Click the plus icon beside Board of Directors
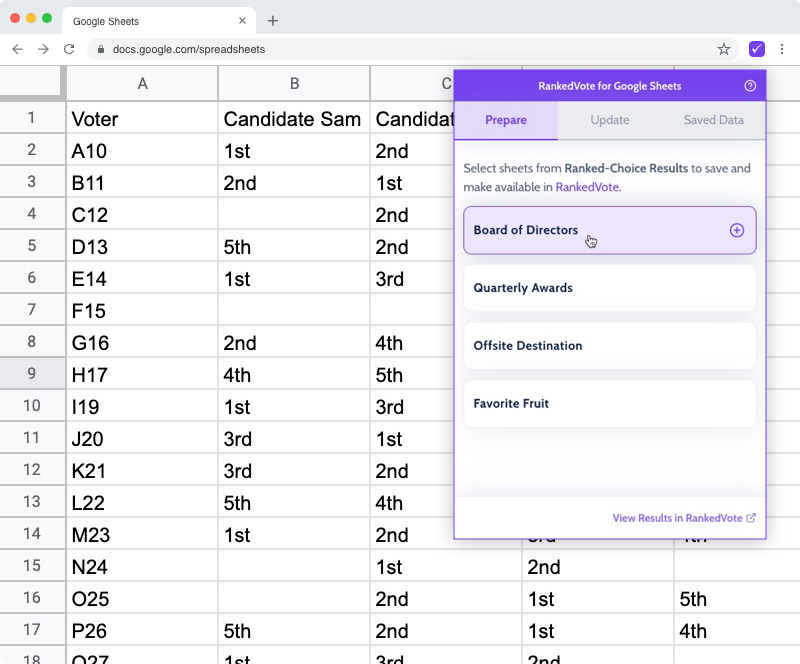800x664 pixels. pos(737,230)
